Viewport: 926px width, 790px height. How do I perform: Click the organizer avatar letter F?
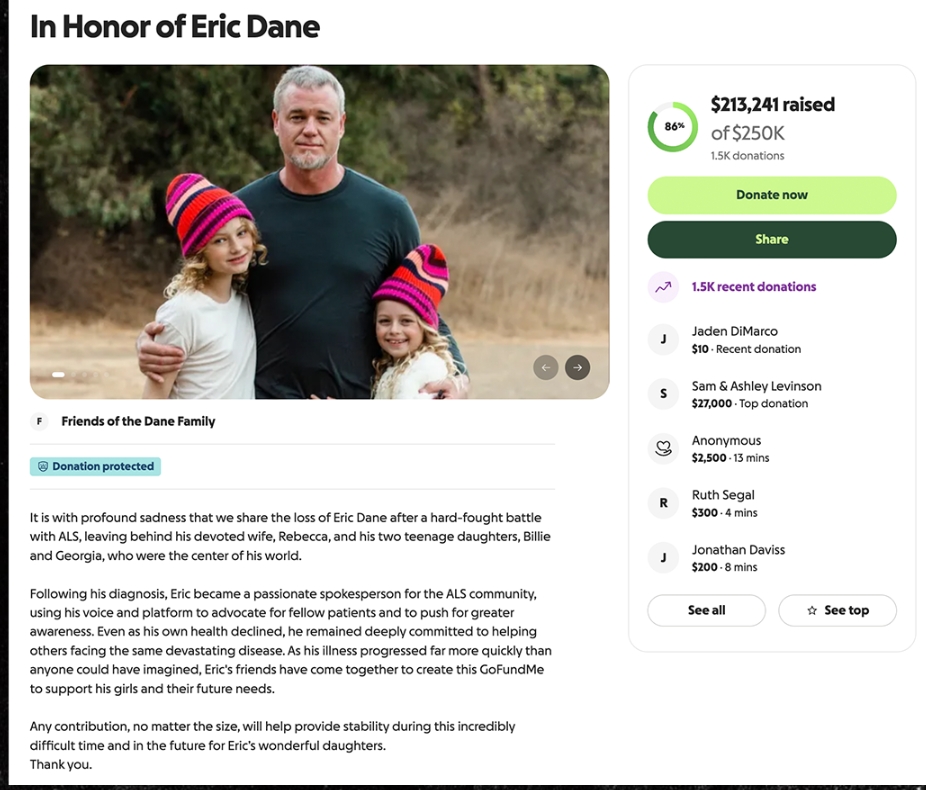point(40,422)
